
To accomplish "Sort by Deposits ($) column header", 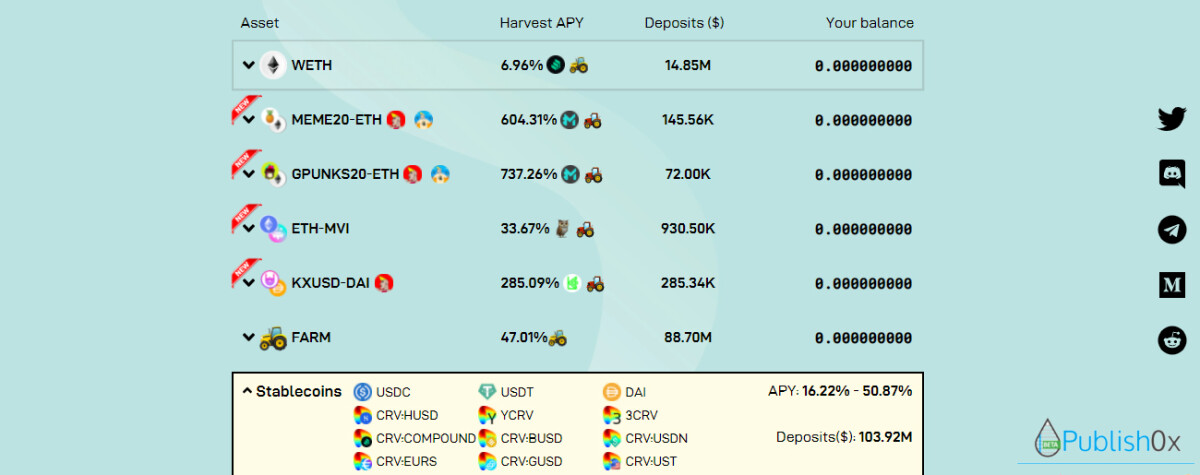I will 684,23.
